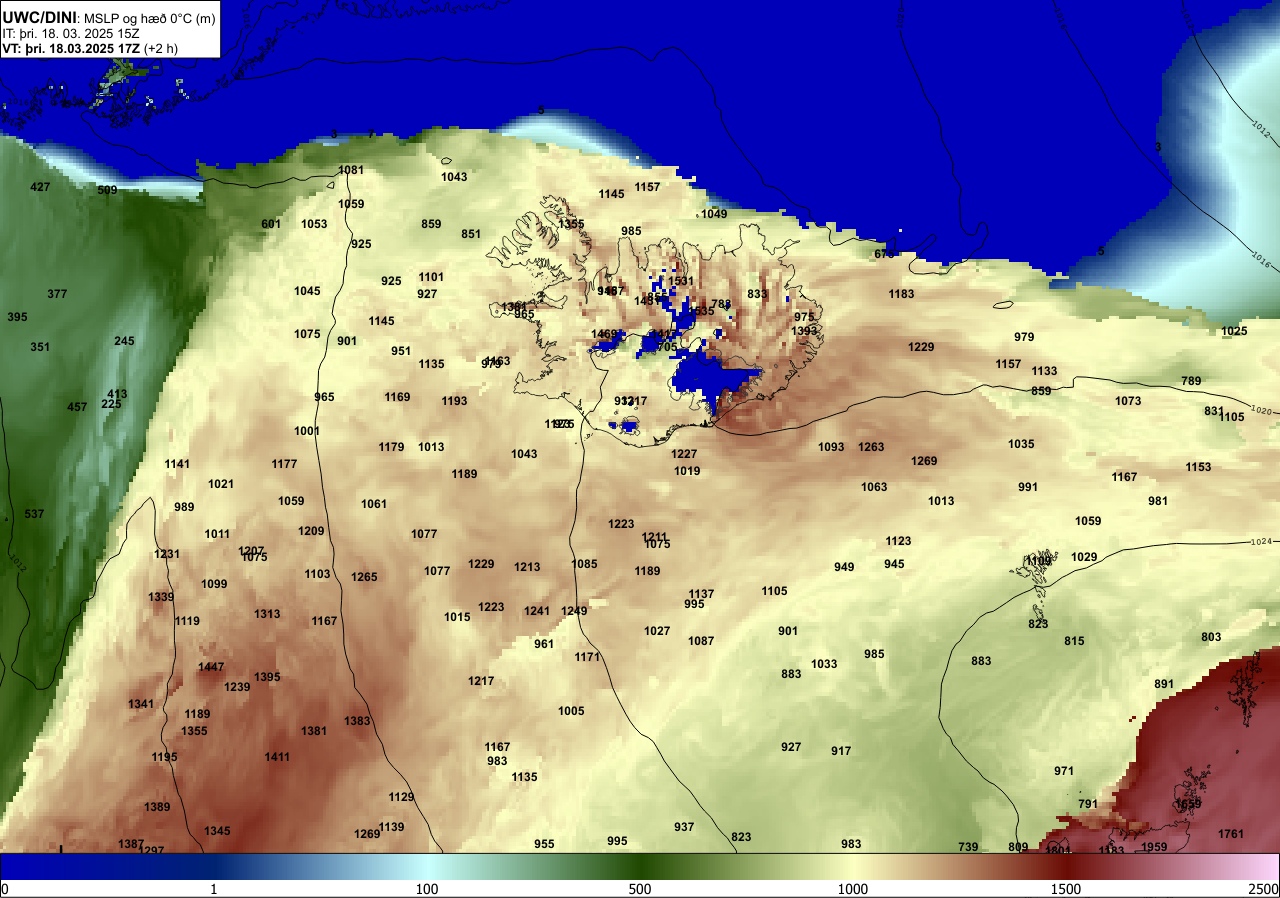The height and width of the screenshot is (898, 1280).
Task: Click the height value 1045
Action: pos(307,291)
